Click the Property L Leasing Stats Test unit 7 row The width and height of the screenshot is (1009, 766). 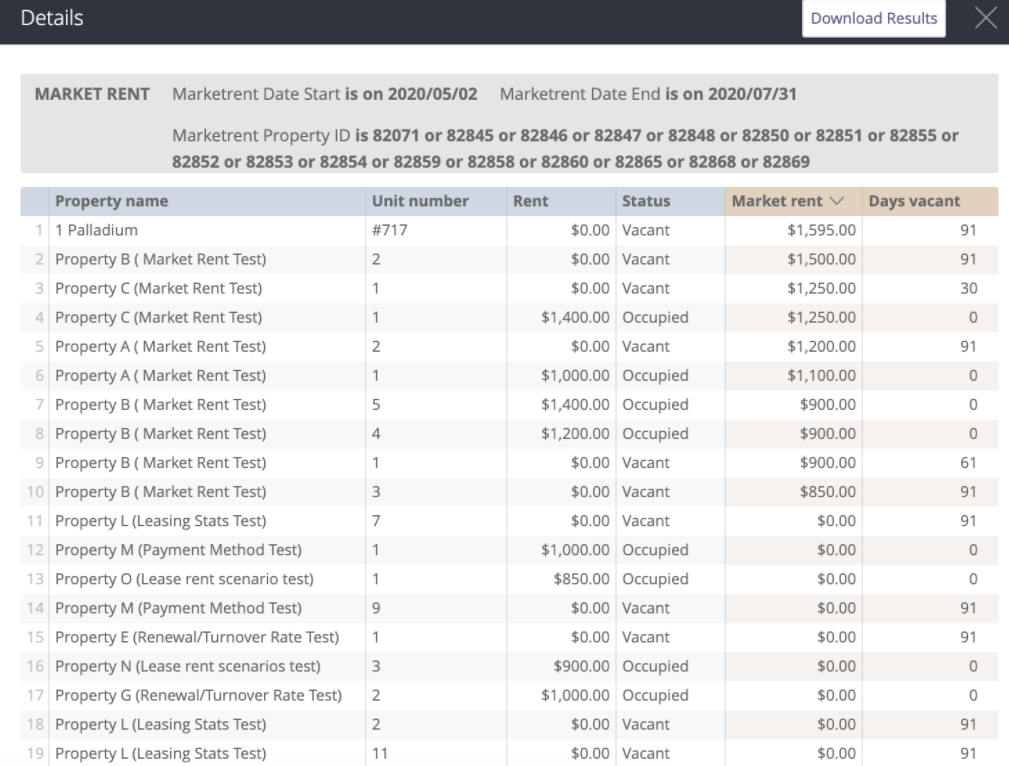pos(400,520)
